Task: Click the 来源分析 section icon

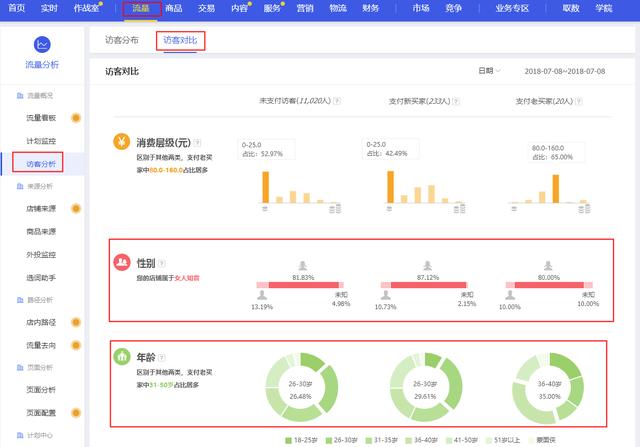Action: (x=20, y=186)
